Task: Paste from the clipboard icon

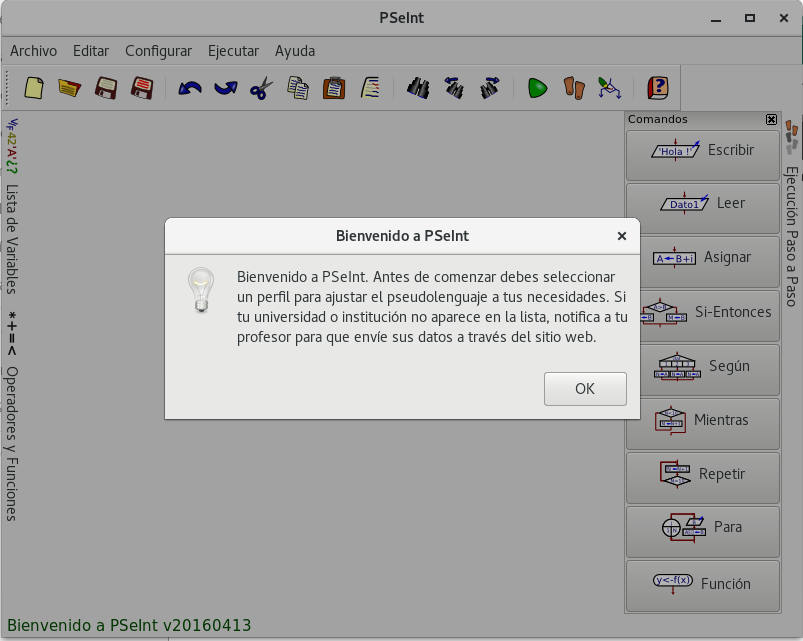Action: [334, 88]
